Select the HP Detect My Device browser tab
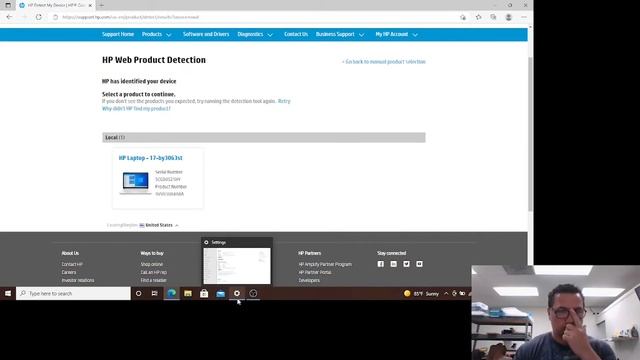This screenshot has width=640, height=360. point(55,5)
